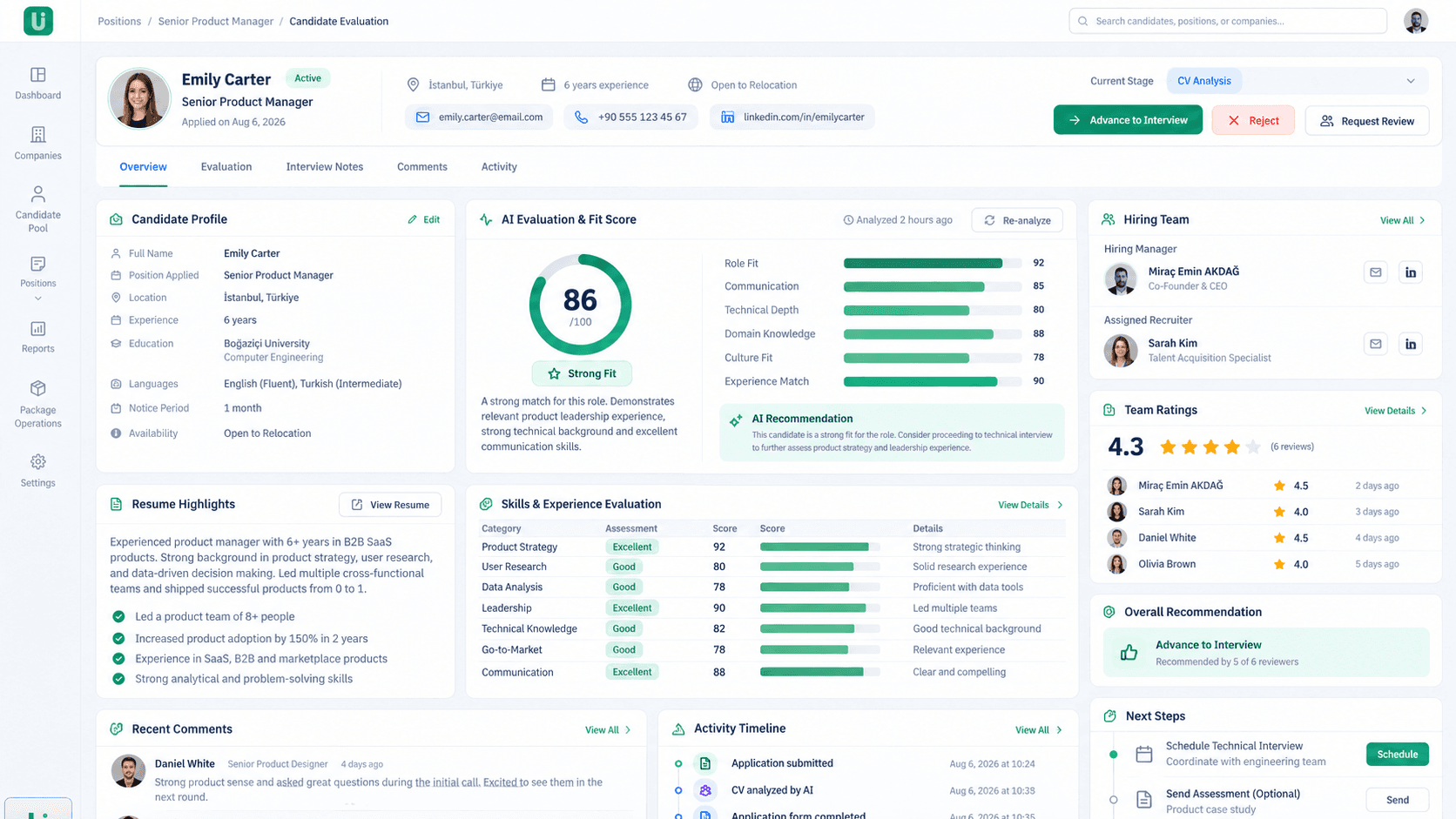
Task: Click Daniel White's rating row
Action: click(1264, 538)
